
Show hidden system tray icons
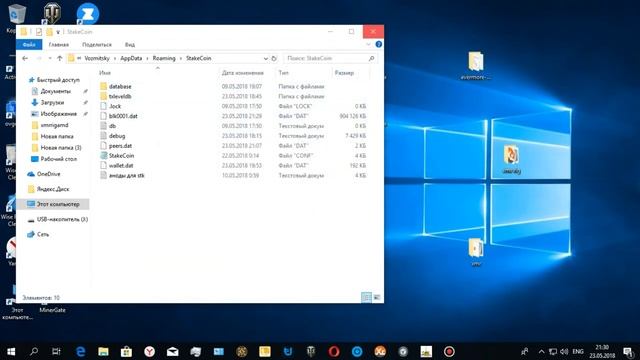[541, 351]
